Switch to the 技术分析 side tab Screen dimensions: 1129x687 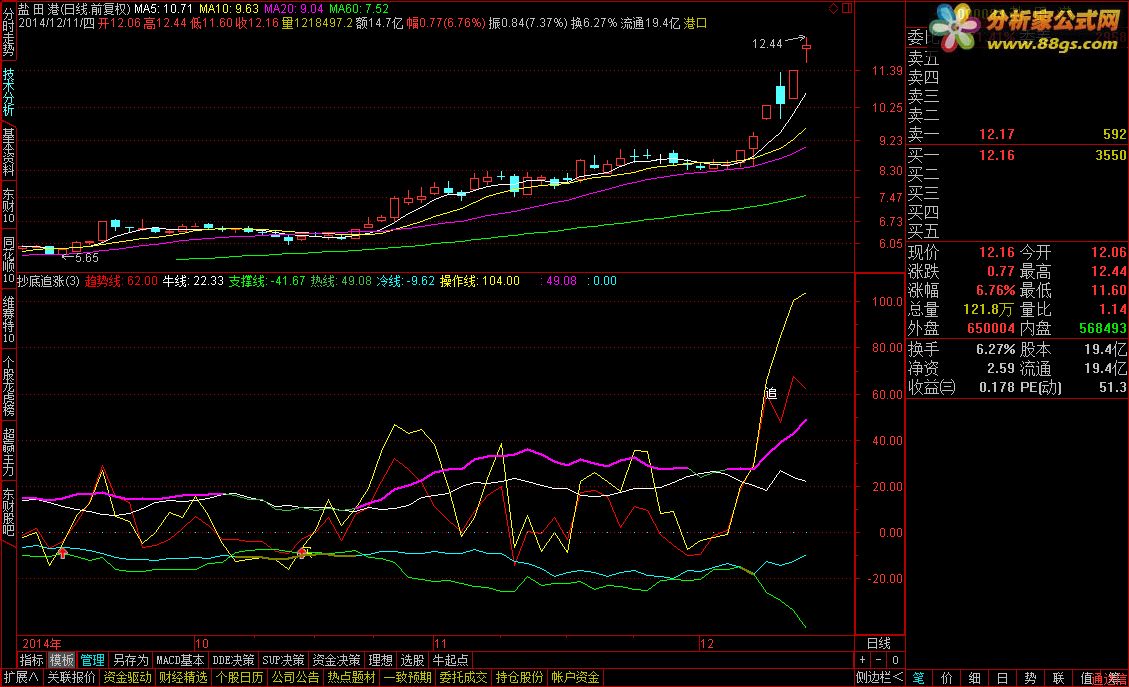[x=8, y=92]
